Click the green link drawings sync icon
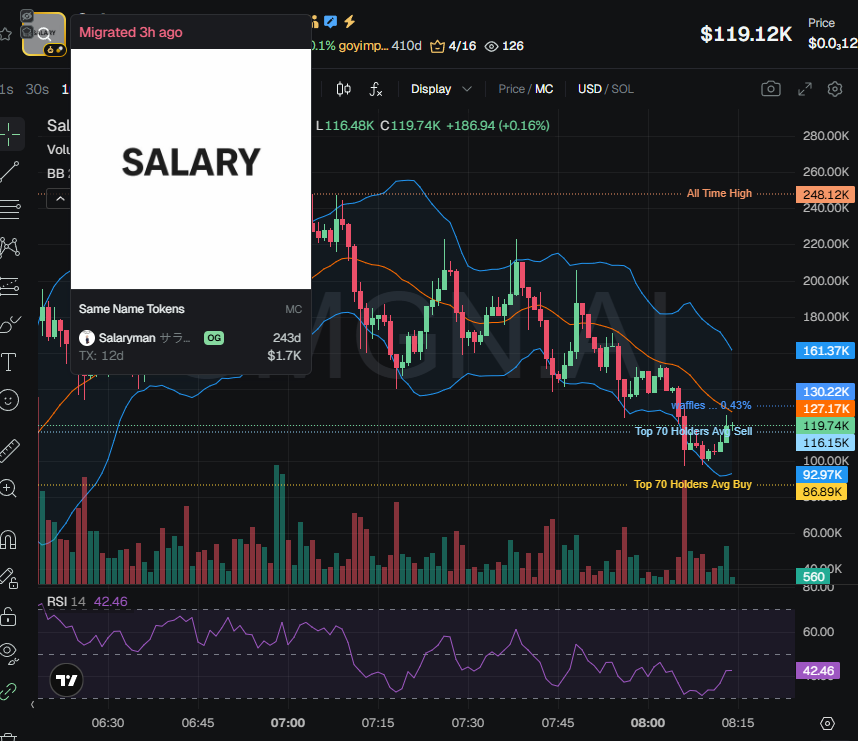The width and height of the screenshot is (858, 741). point(8,691)
